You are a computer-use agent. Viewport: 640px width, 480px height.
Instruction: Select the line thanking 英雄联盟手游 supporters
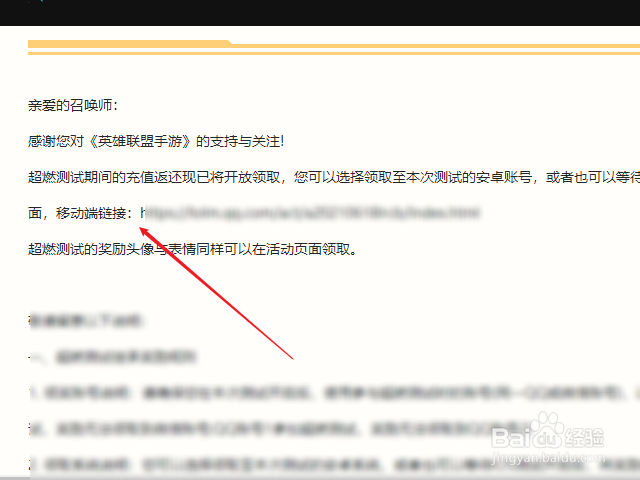click(156, 141)
